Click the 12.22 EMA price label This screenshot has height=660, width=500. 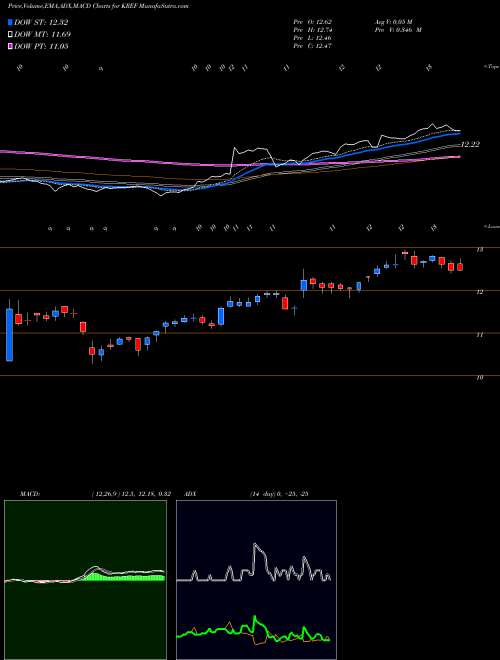click(470, 144)
